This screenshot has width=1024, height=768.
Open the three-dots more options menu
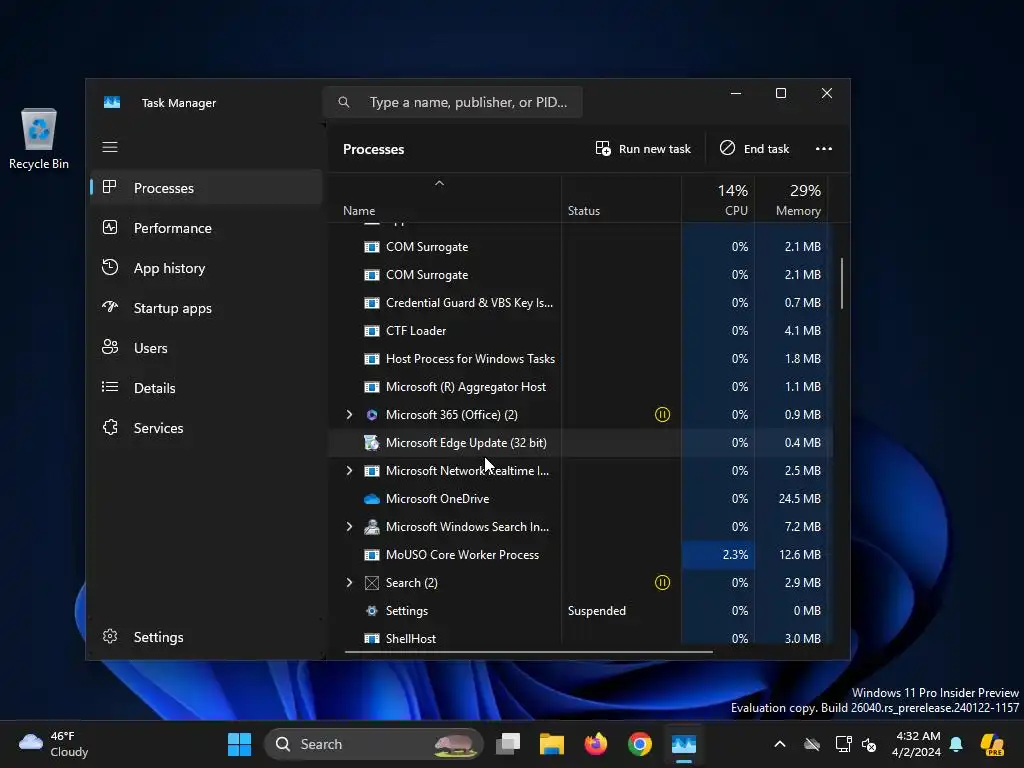tap(824, 149)
